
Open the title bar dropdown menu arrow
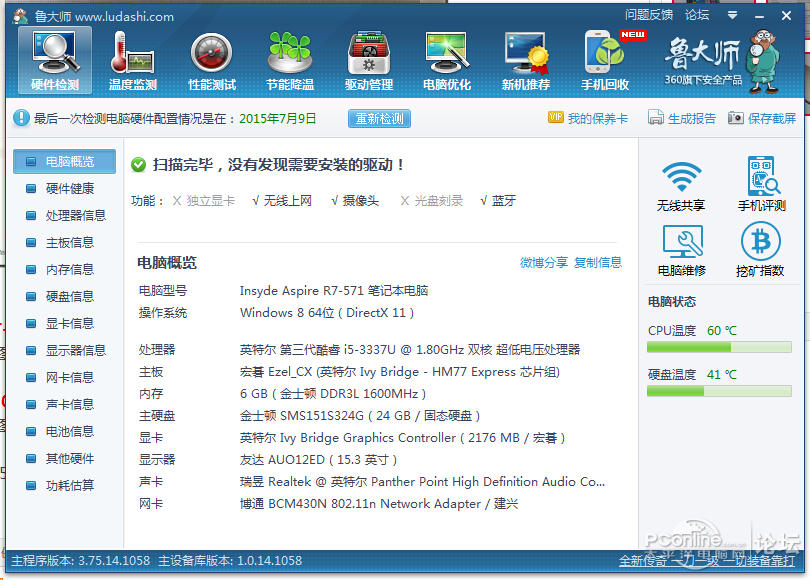732,15
